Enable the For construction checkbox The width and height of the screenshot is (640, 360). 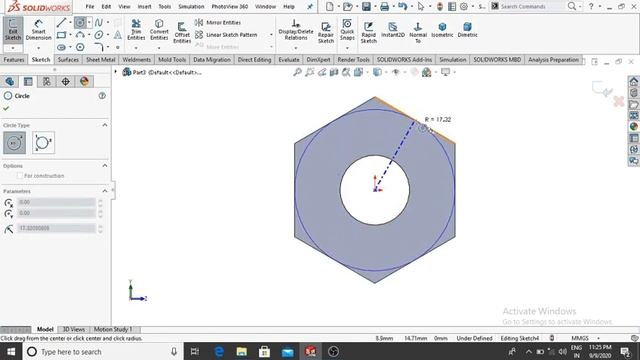click(20, 176)
